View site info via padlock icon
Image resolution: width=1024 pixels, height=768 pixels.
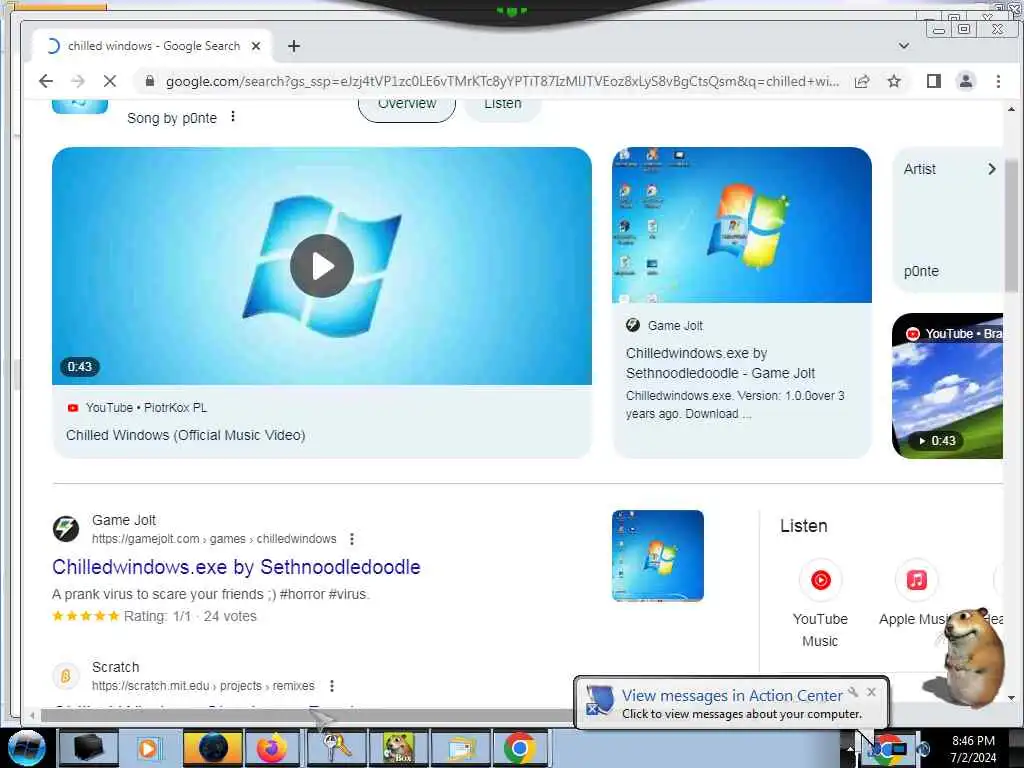150,81
